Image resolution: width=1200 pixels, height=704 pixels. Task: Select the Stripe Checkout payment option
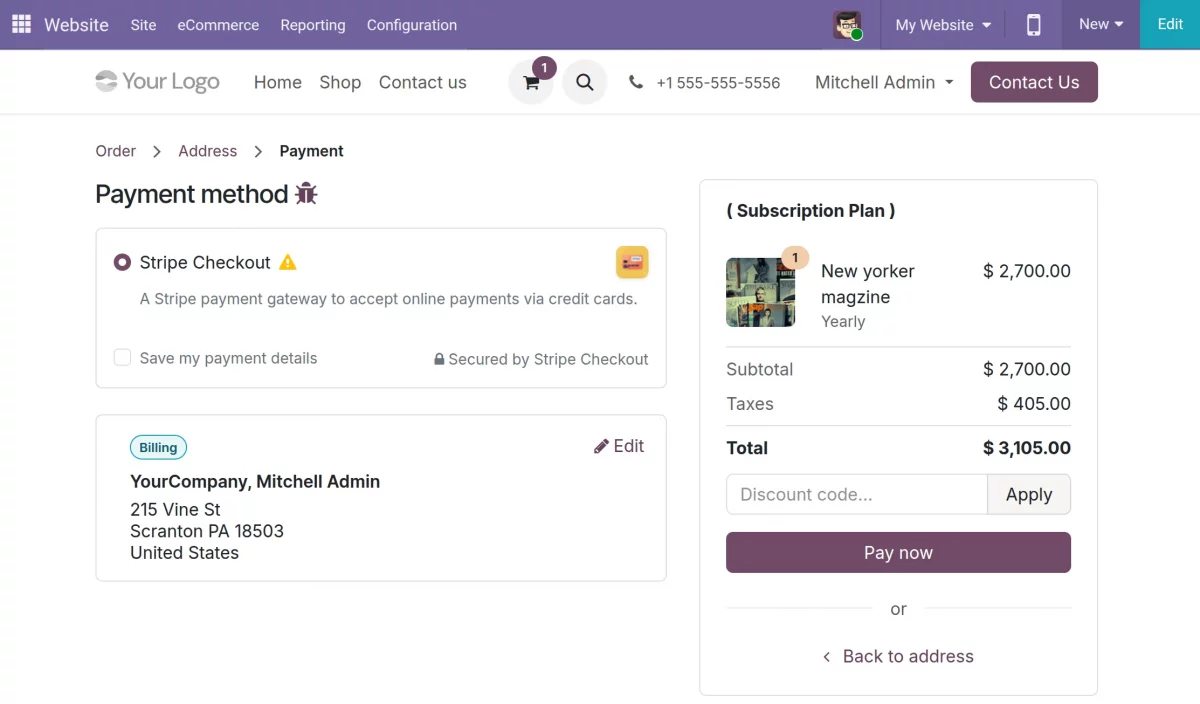pos(122,262)
